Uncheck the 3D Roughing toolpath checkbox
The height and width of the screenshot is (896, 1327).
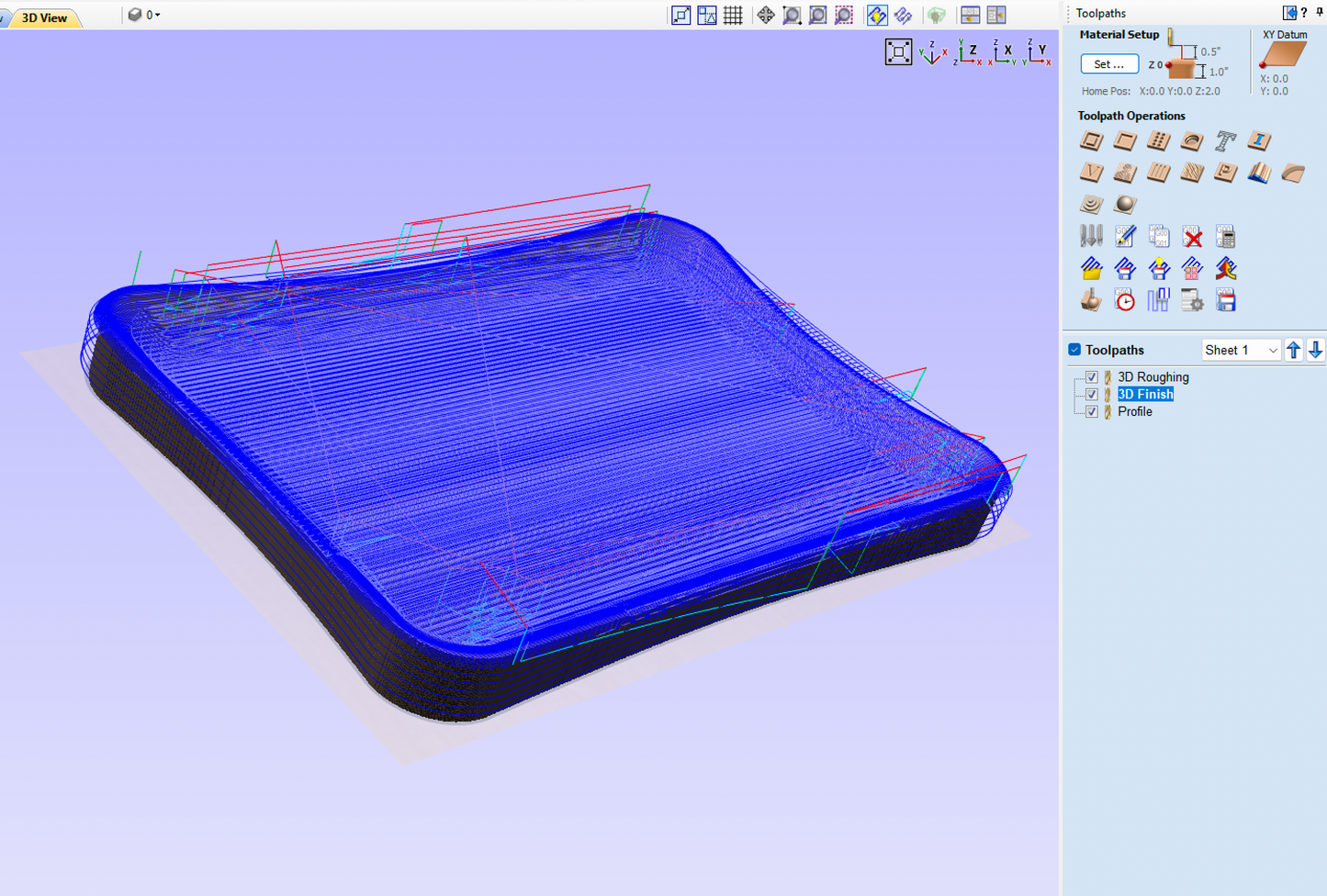(x=1091, y=376)
